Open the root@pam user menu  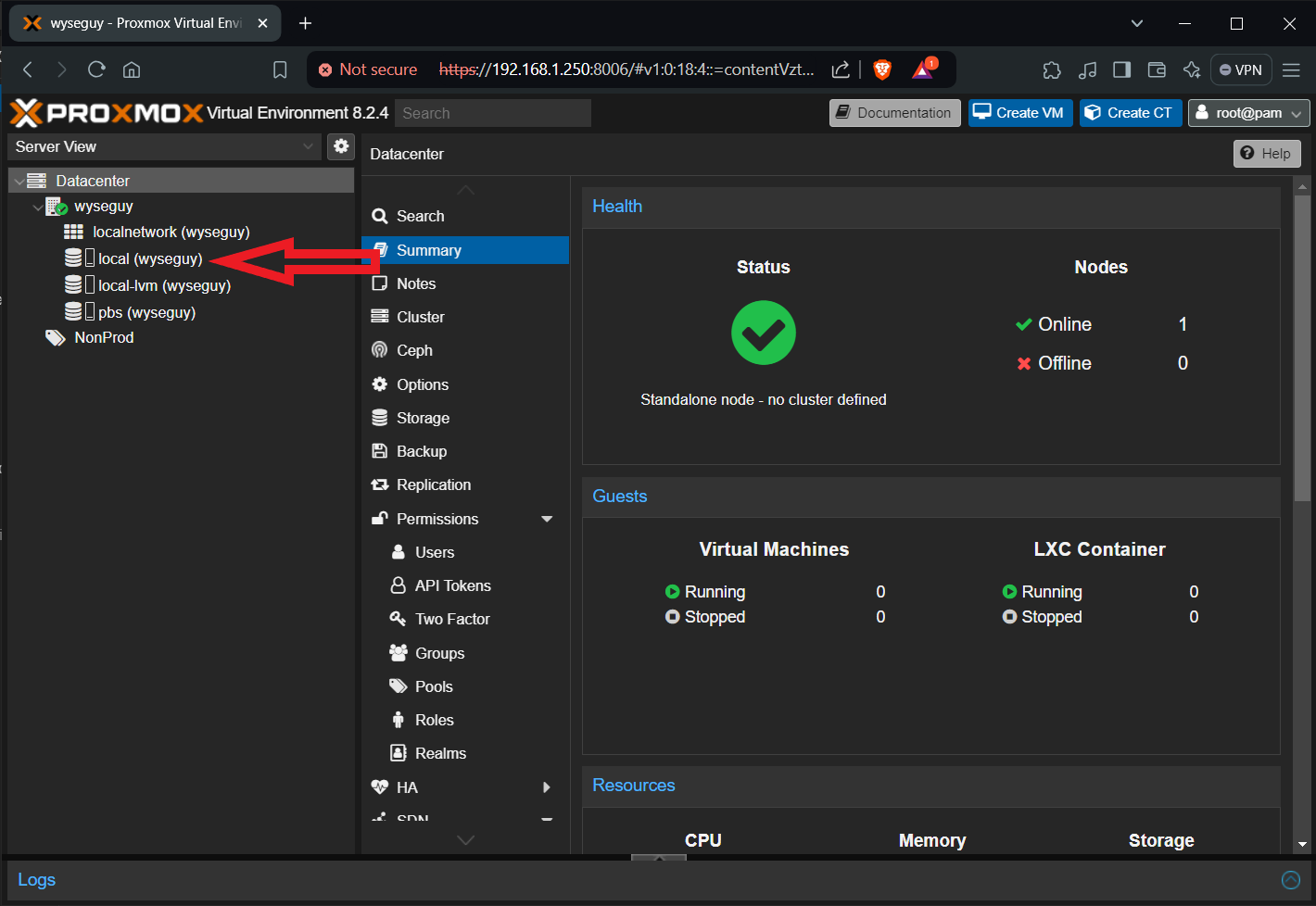tap(1248, 113)
